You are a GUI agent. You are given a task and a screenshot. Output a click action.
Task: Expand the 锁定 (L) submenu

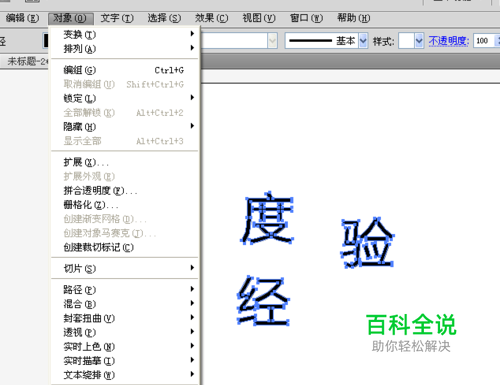point(125,98)
